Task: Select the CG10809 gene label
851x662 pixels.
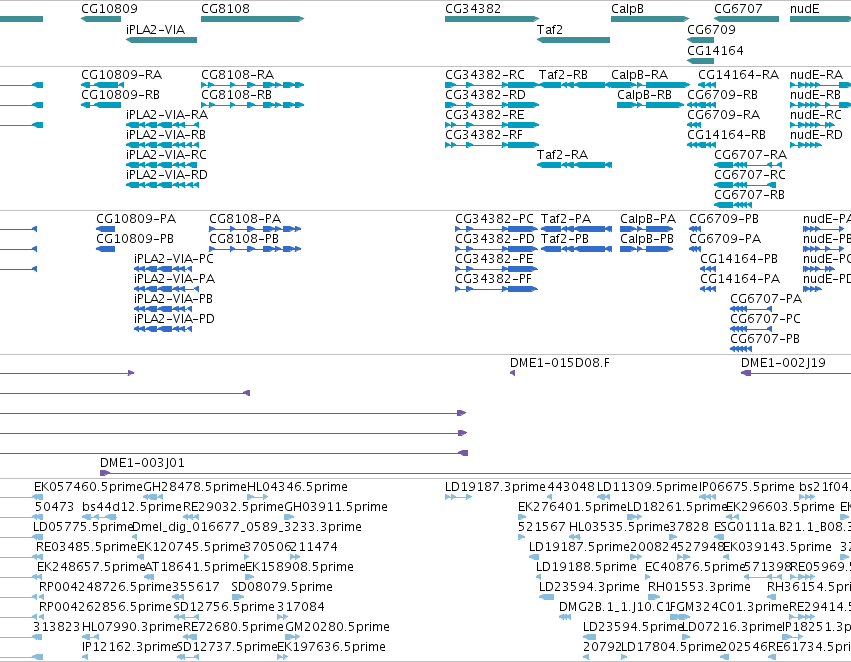Action: pos(109,9)
